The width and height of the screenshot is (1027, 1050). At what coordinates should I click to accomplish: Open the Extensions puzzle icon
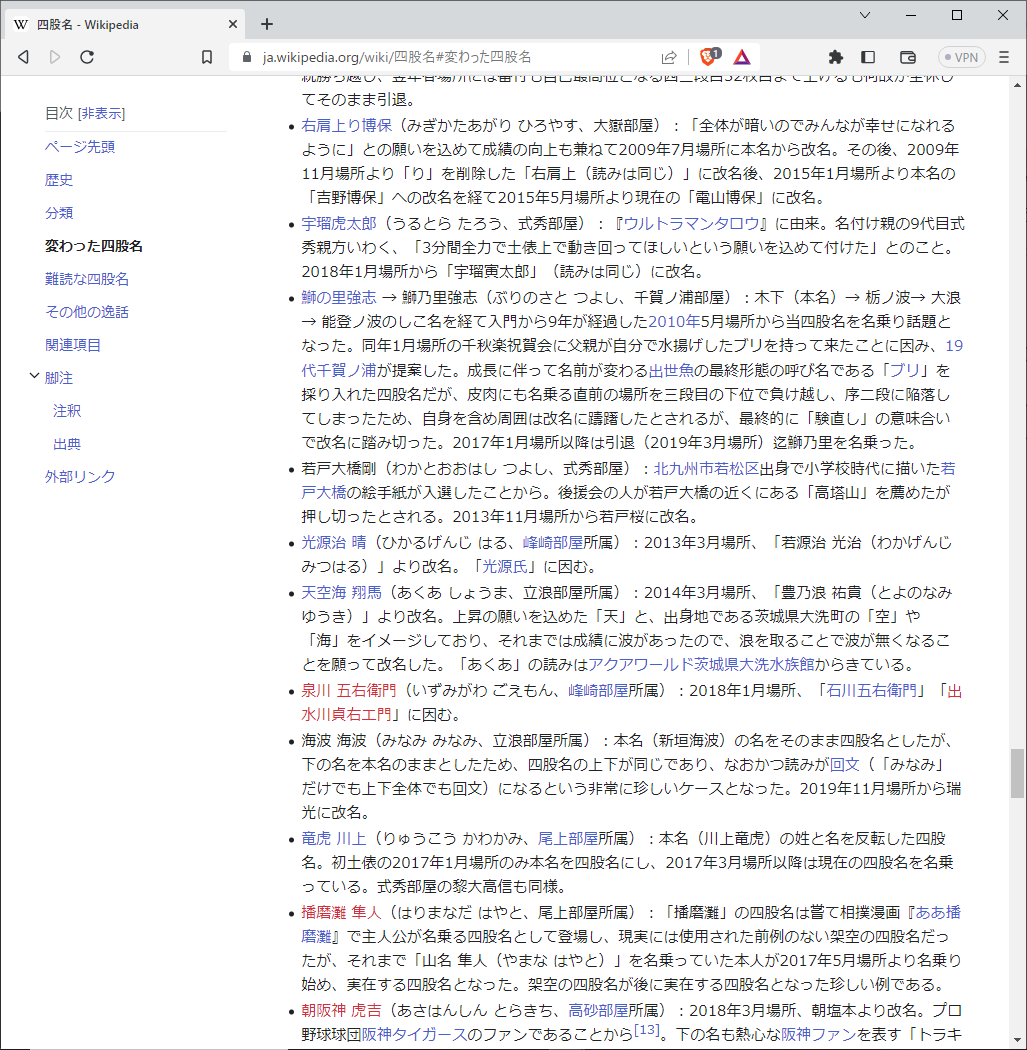(836, 57)
